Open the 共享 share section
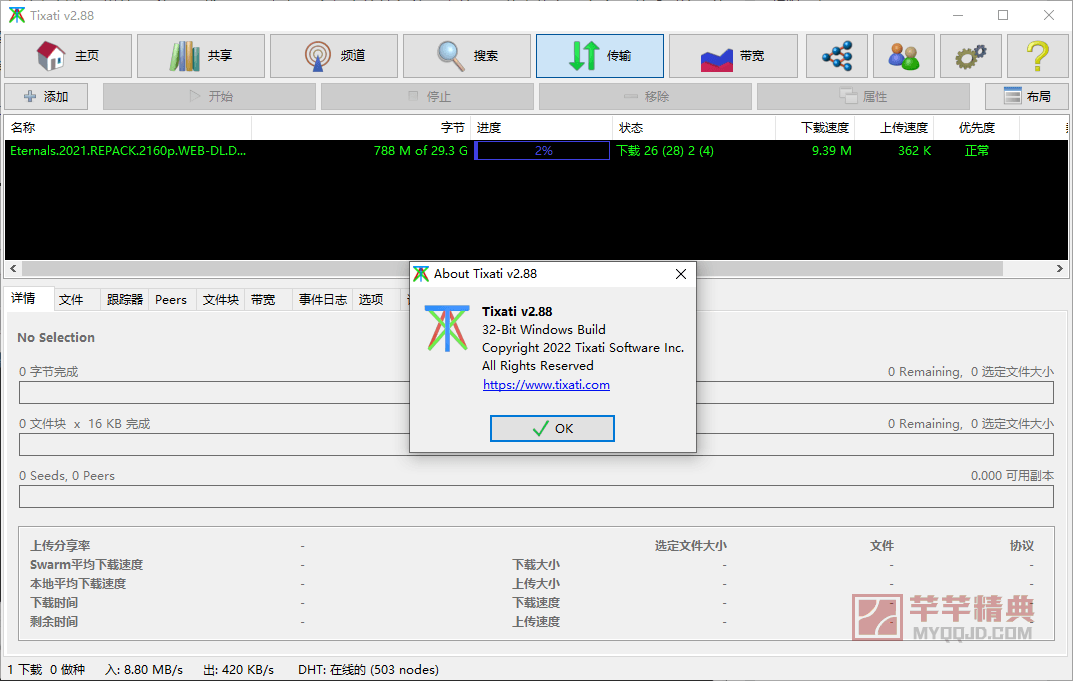 click(201, 56)
